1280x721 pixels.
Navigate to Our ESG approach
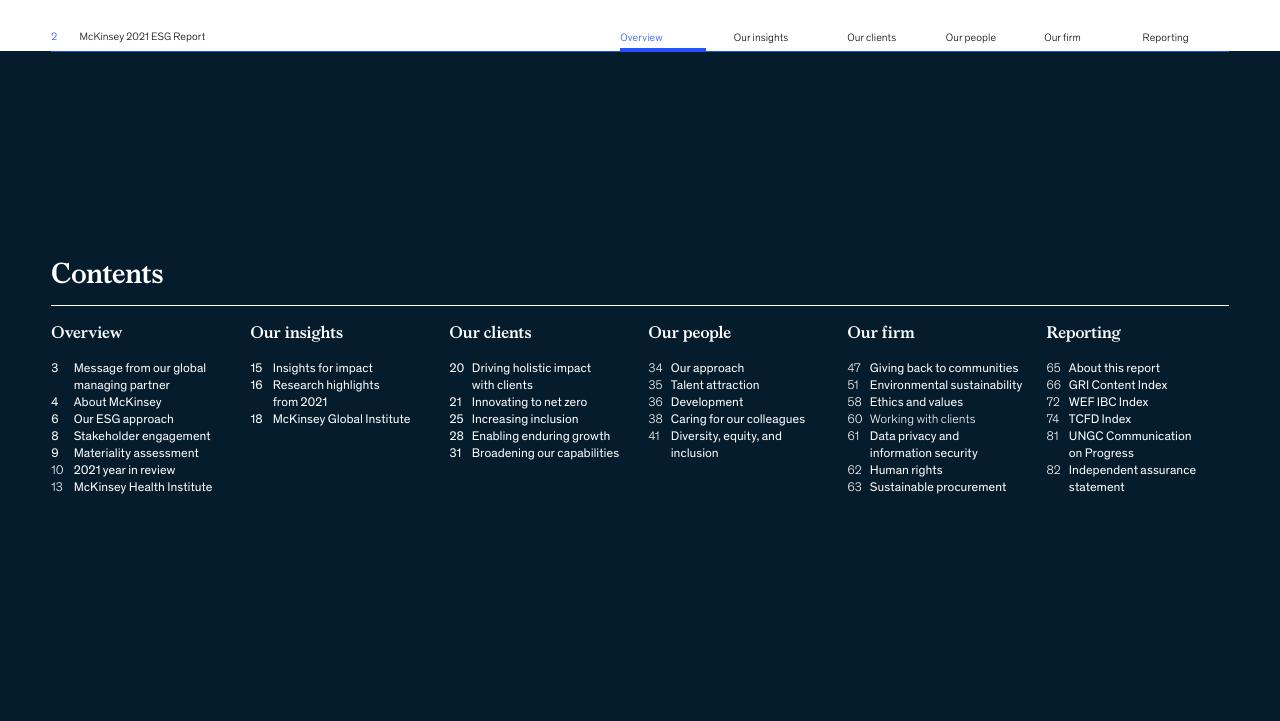(123, 419)
